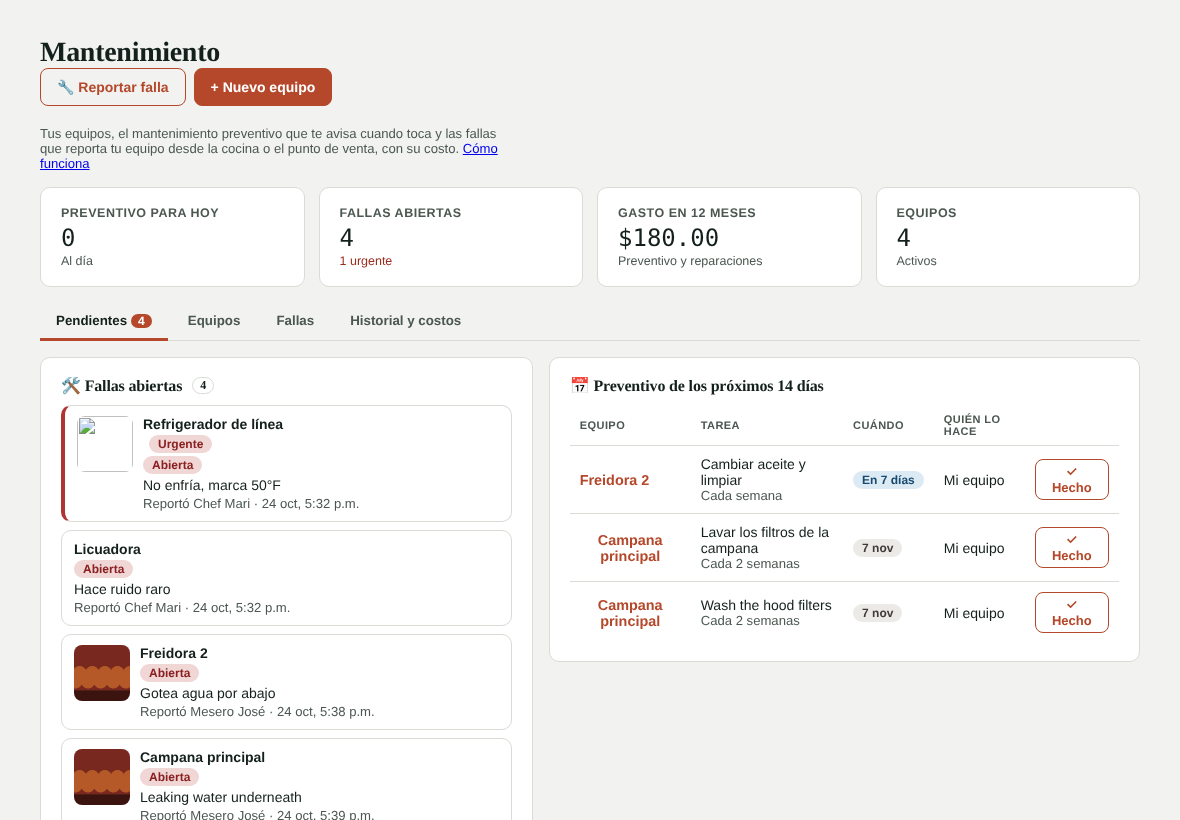Viewport: 1180px width, 820px height.
Task: Click the wrench icon in Reportar falla
Action: (x=65, y=87)
